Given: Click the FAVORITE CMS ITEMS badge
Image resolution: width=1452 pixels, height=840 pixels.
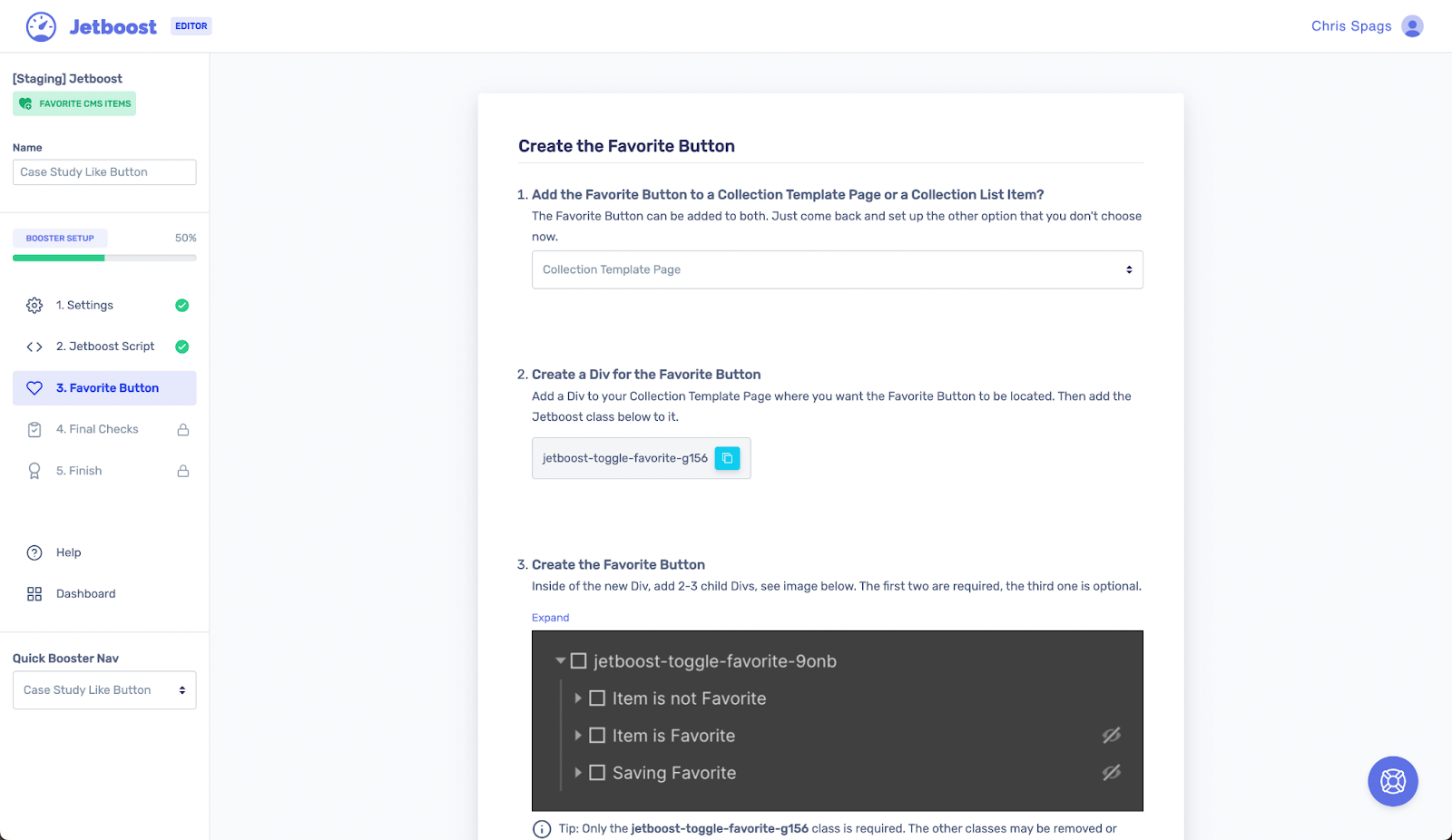Looking at the screenshot, I should click(x=74, y=103).
